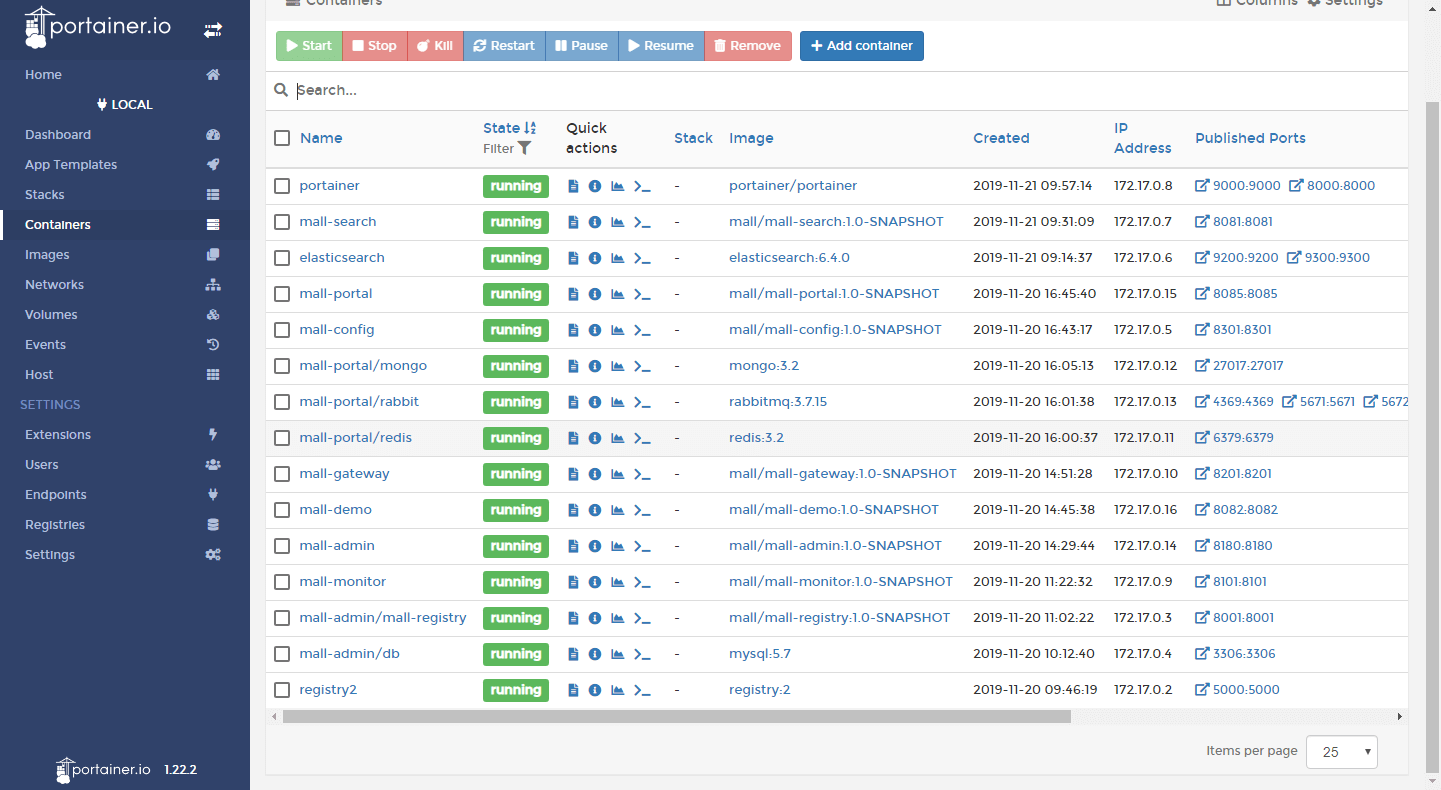Select the mall-gateway container checkbox
Viewport: 1441px width, 790px height.
282,474
